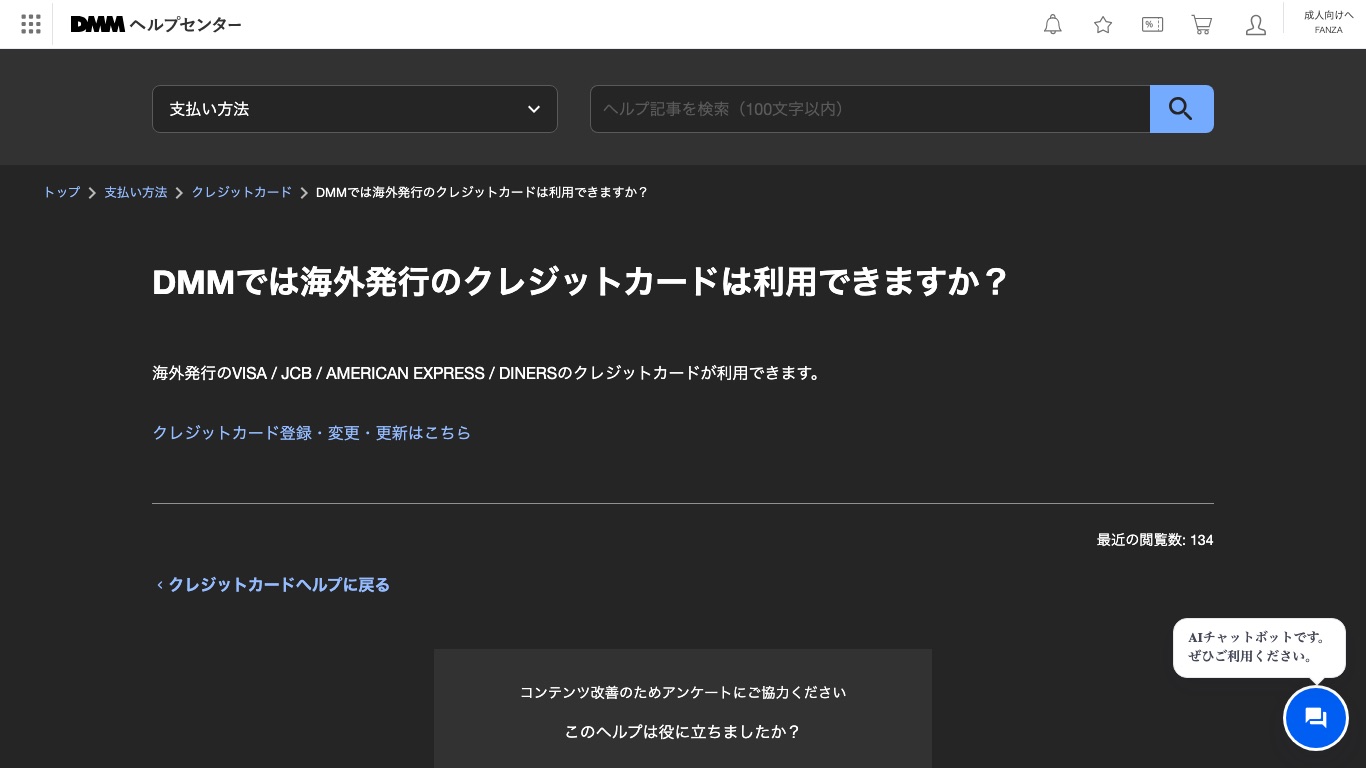The width and height of the screenshot is (1366, 768).
Task: Open the user account icon
Action: (1256, 24)
